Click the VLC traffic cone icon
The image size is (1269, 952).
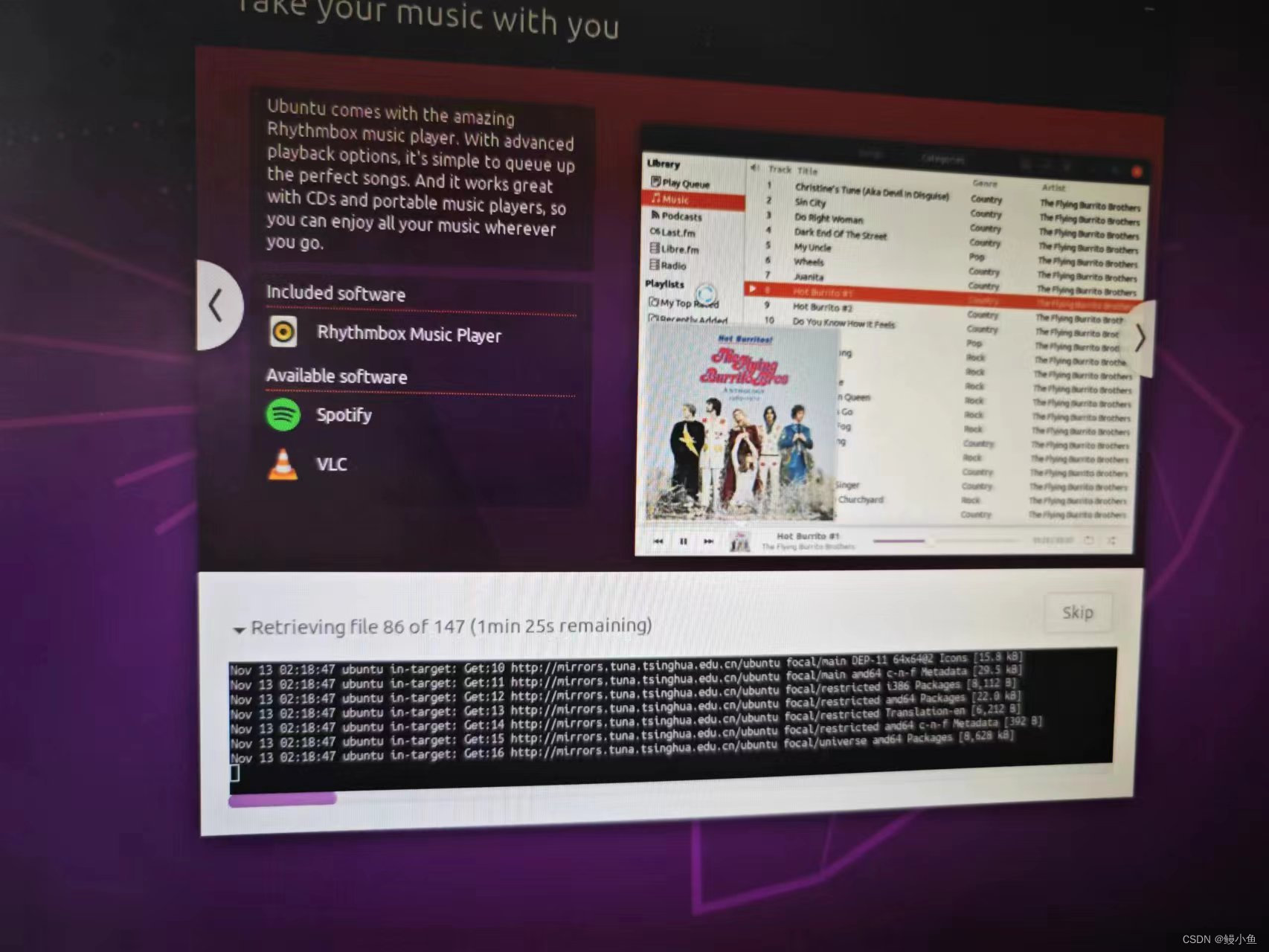point(282,465)
